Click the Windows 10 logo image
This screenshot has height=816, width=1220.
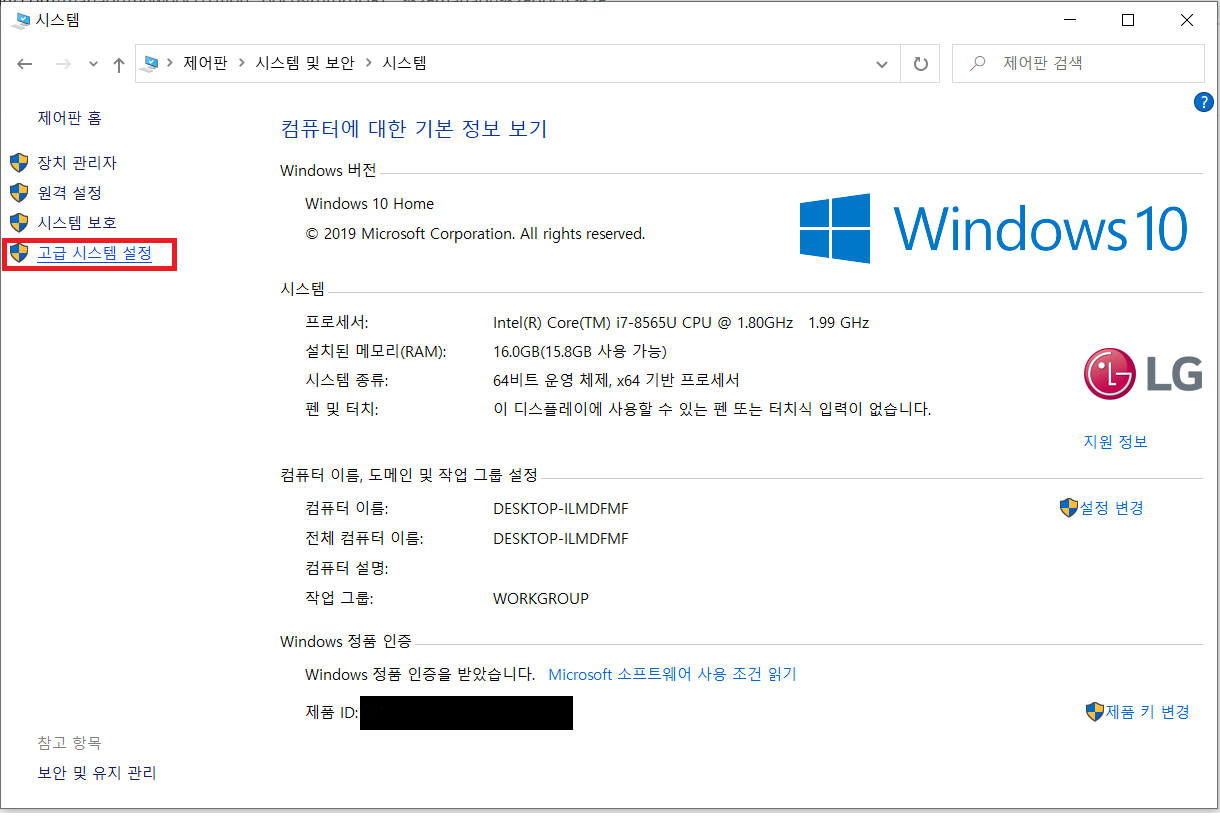(994, 228)
